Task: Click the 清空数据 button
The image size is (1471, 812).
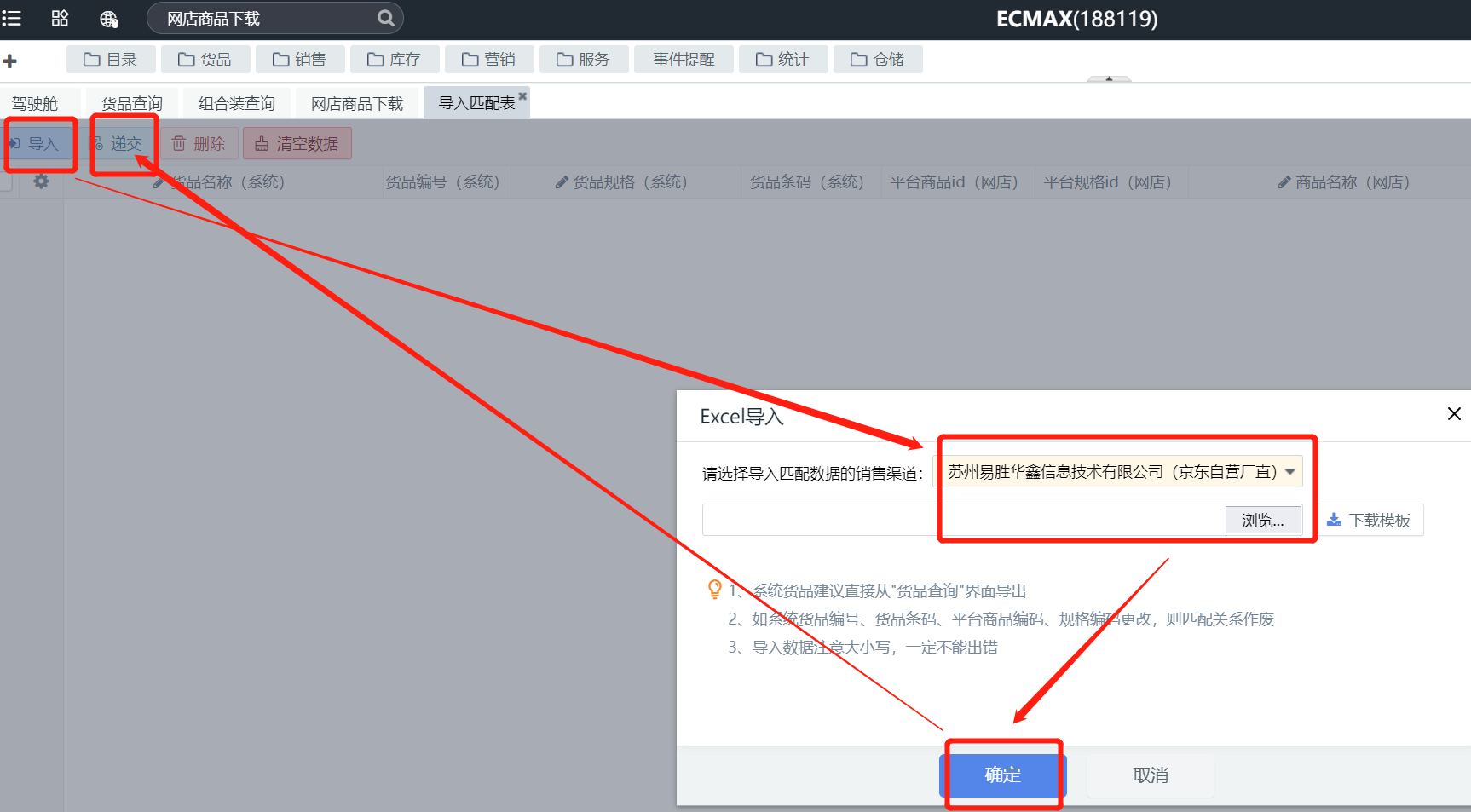Action: [x=297, y=143]
